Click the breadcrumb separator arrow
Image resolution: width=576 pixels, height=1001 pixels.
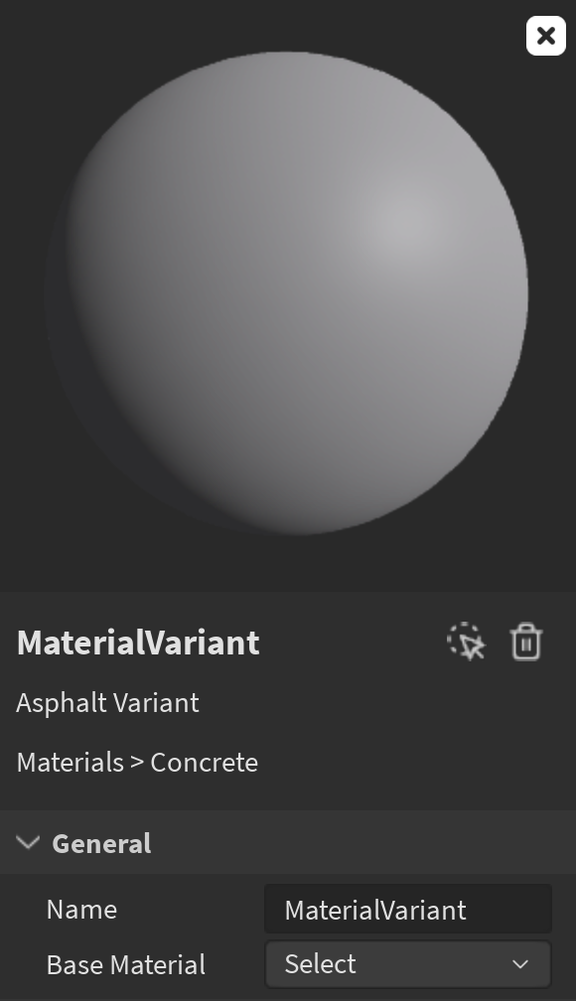(137, 762)
